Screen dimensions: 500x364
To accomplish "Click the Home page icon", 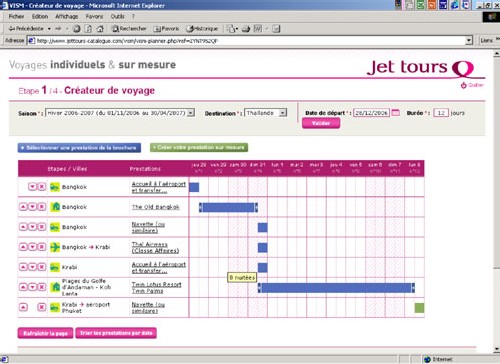I will [x=100, y=29].
